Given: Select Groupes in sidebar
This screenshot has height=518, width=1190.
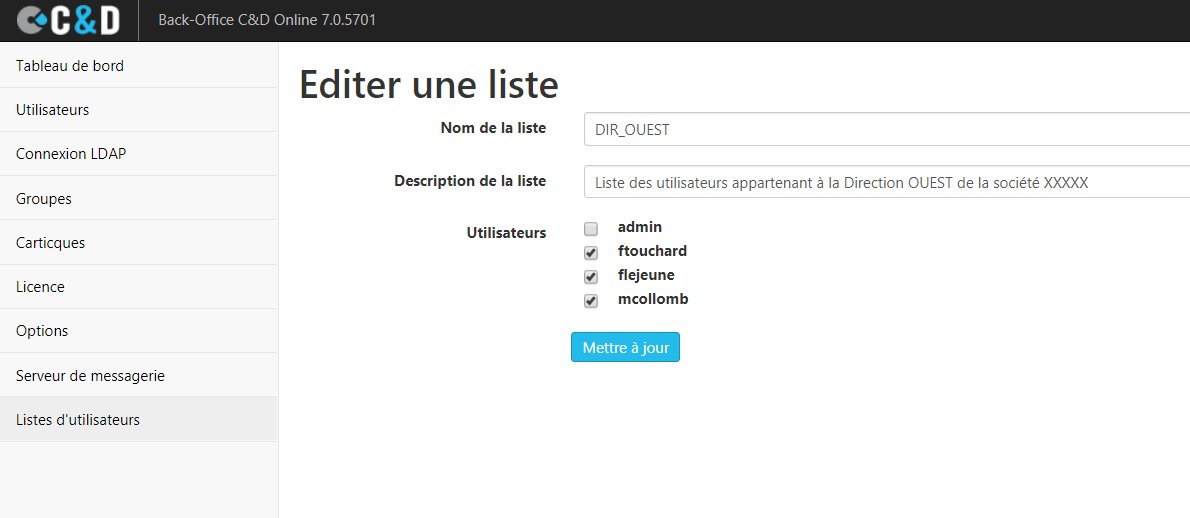Looking at the screenshot, I should pyautogui.click(x=139, y=199).
